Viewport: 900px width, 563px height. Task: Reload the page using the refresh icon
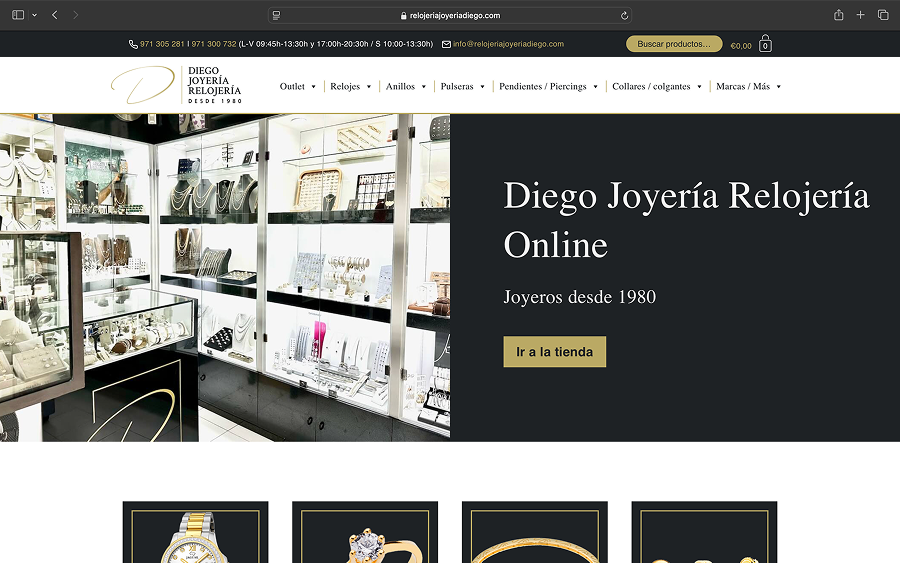pos(624,15)
